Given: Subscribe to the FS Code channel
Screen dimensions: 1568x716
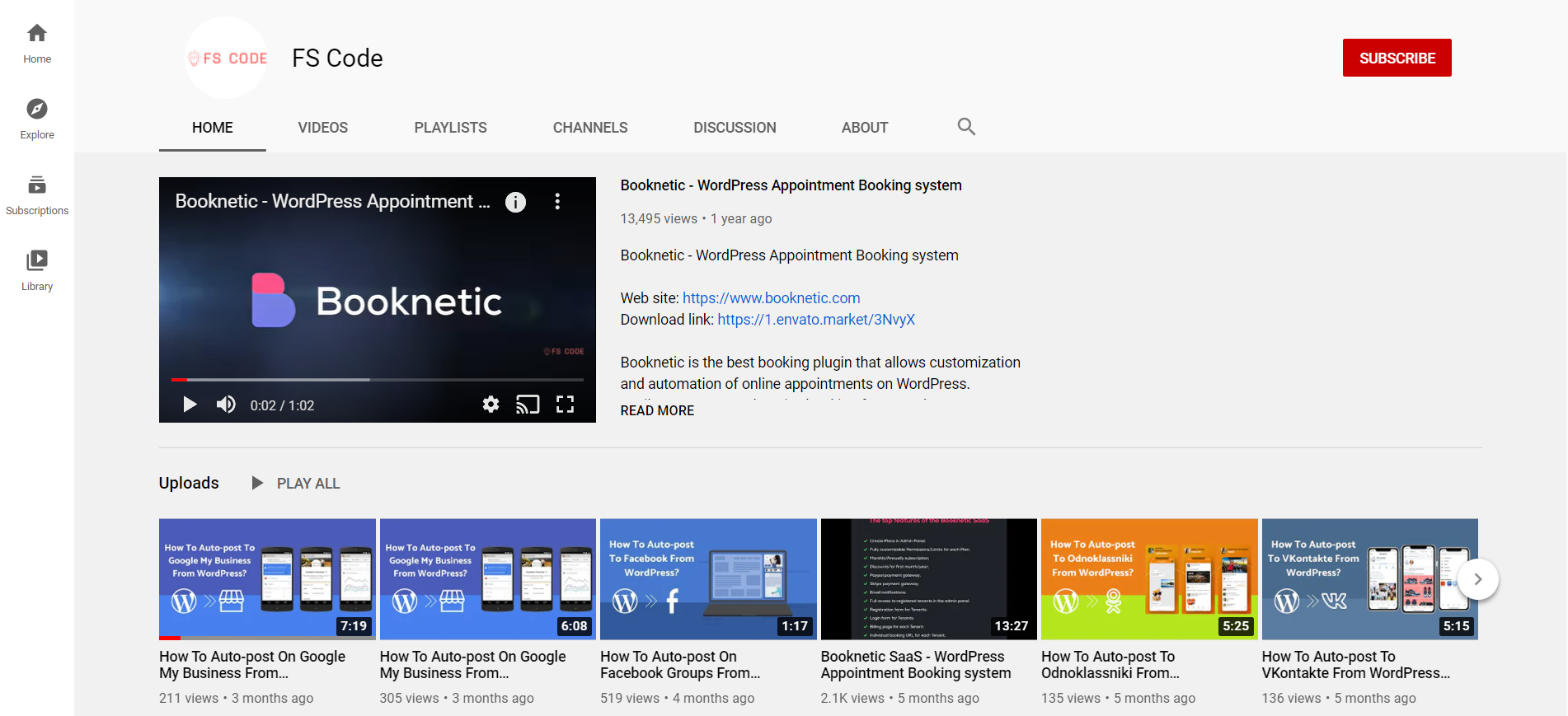Looking at the screenshot, I should click(1397, 58).
